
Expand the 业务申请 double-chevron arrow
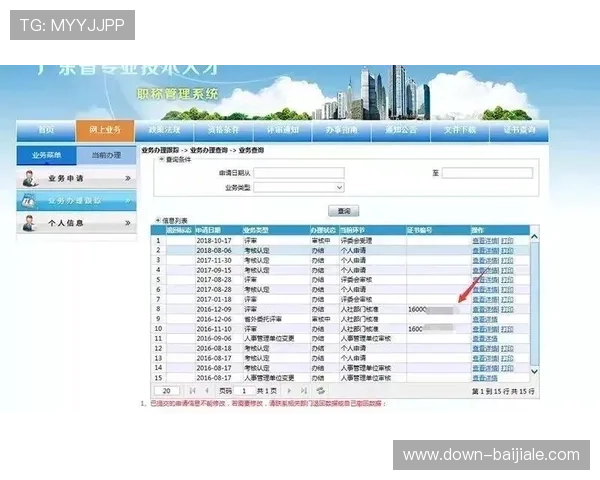tap(128, 178)
